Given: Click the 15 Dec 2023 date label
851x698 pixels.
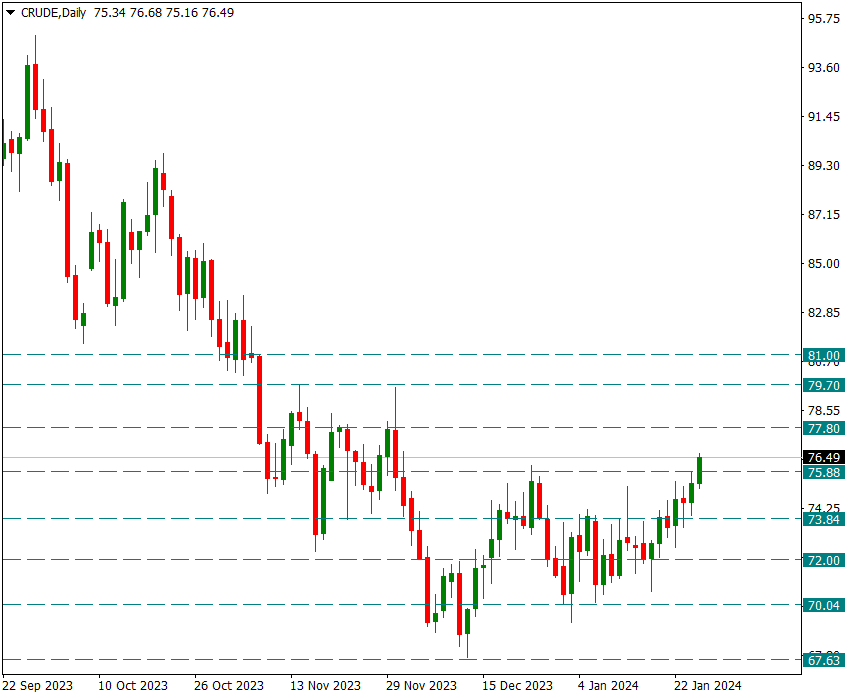Looking at the screenshot, I should click(x=517, y=686).
